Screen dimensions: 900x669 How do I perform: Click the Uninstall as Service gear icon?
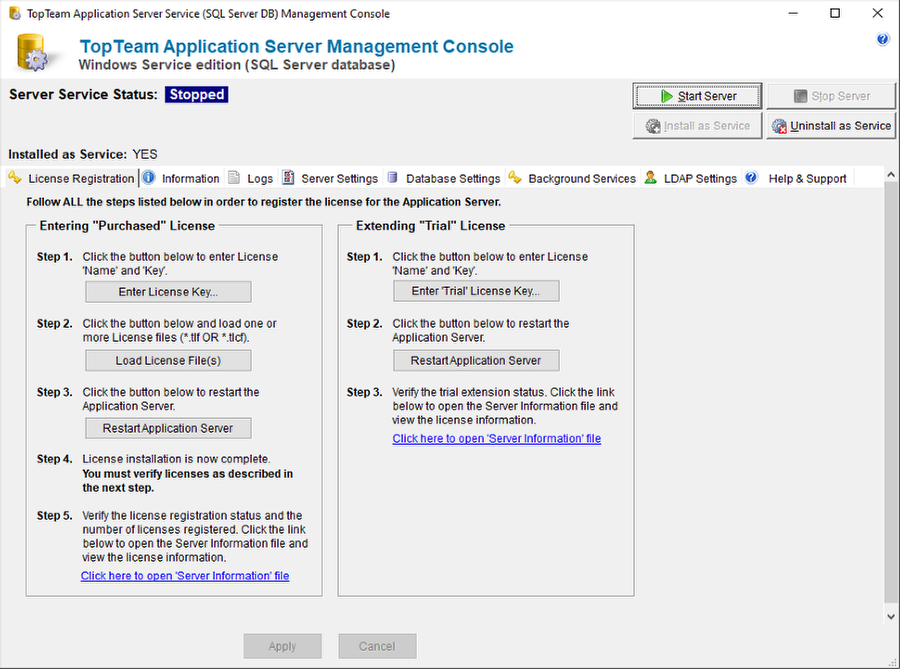tap(779, 126)
